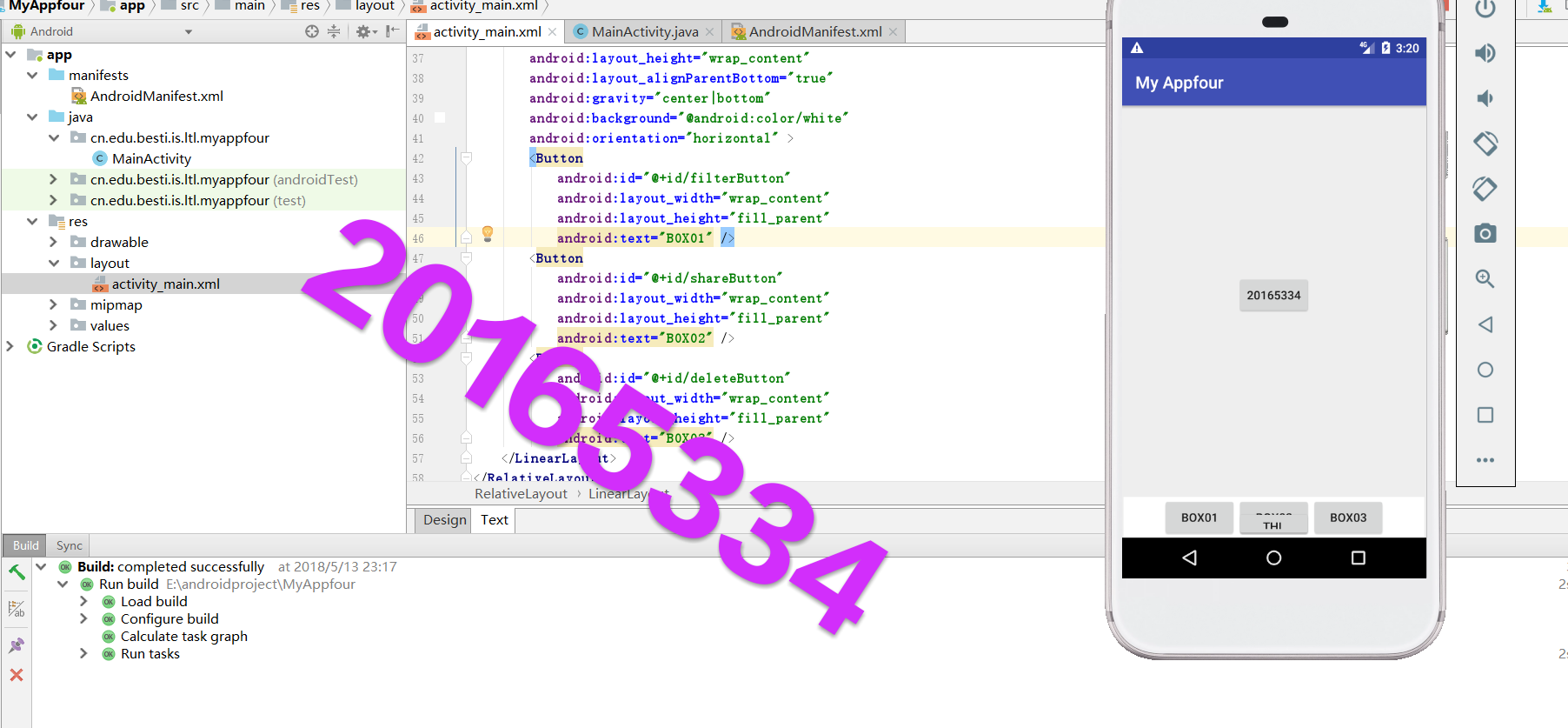This screenshot has width=1568, height=728.
Task: Close the MainActivity.java editor tab
Action: point(709,32)
